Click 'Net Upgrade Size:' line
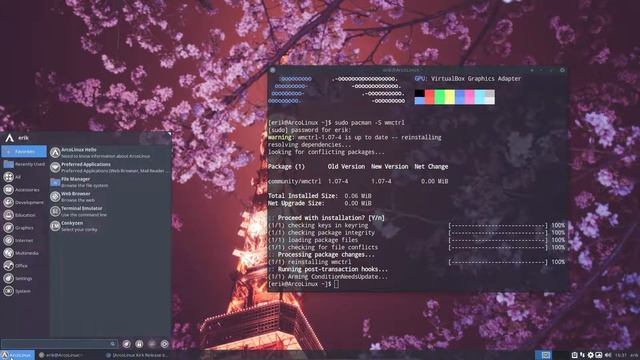Viewport: 640px width, 360px height. point(320,203)
